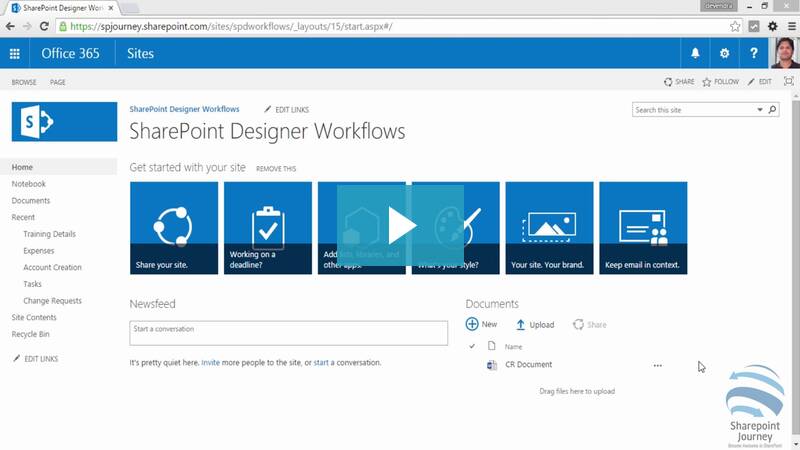Click the Start a conversation box
The width and height of the screenshot is (800, 450).
pos(289,333)
